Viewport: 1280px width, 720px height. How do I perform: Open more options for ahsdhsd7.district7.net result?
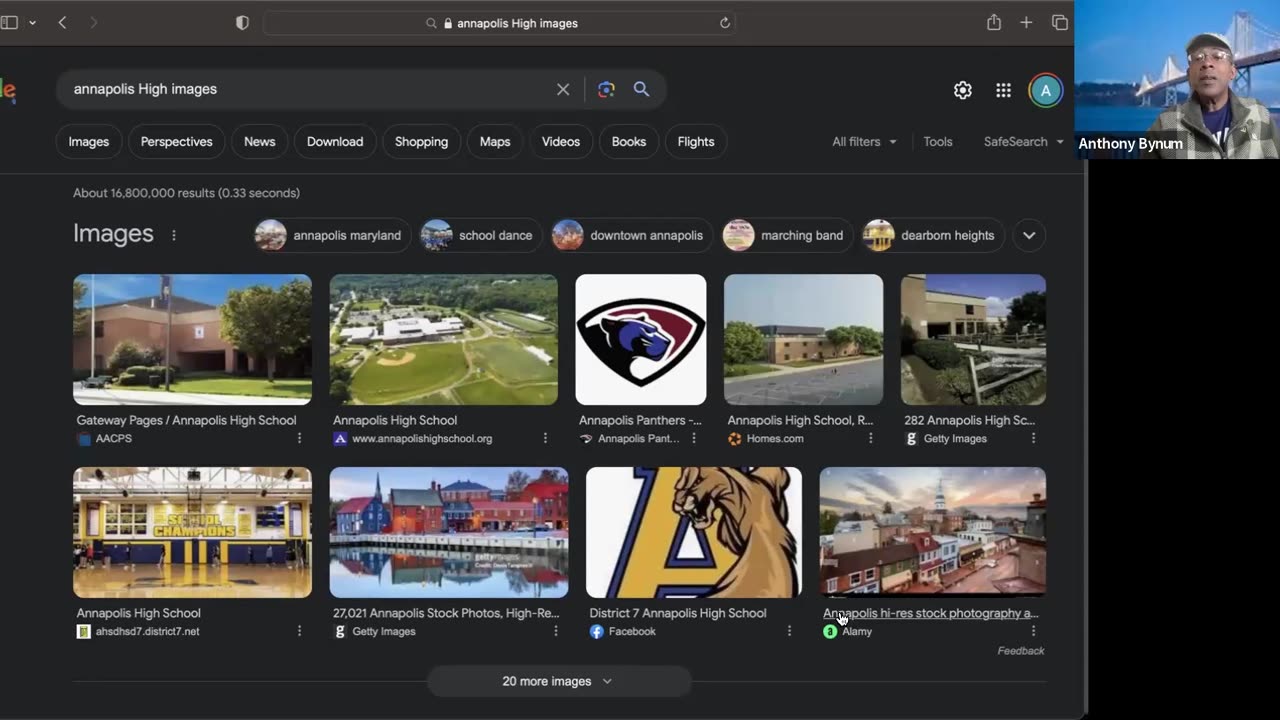[x=299, y=632]
